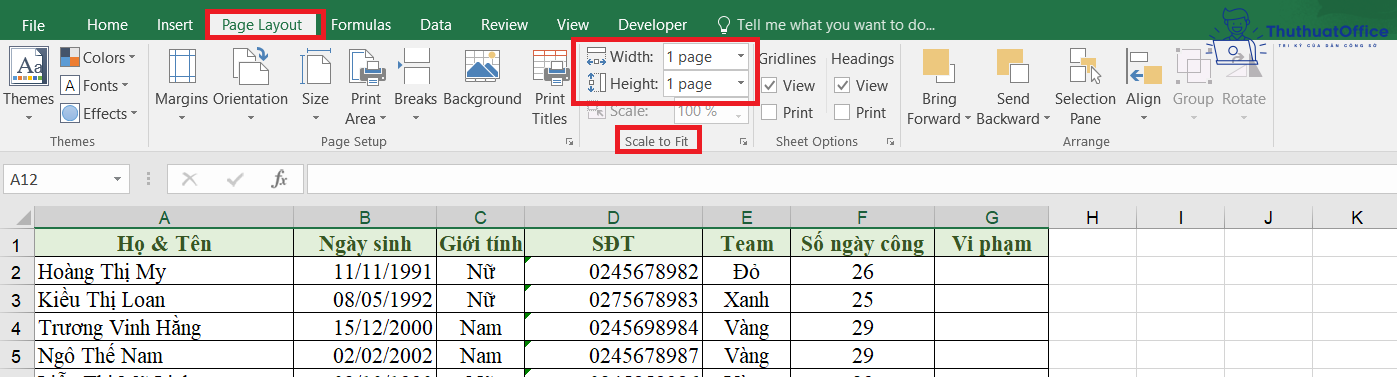This screenshot has height=377, width=1397.
Task: Select the 'Xanh' team cell
Action: pos(746,299)
